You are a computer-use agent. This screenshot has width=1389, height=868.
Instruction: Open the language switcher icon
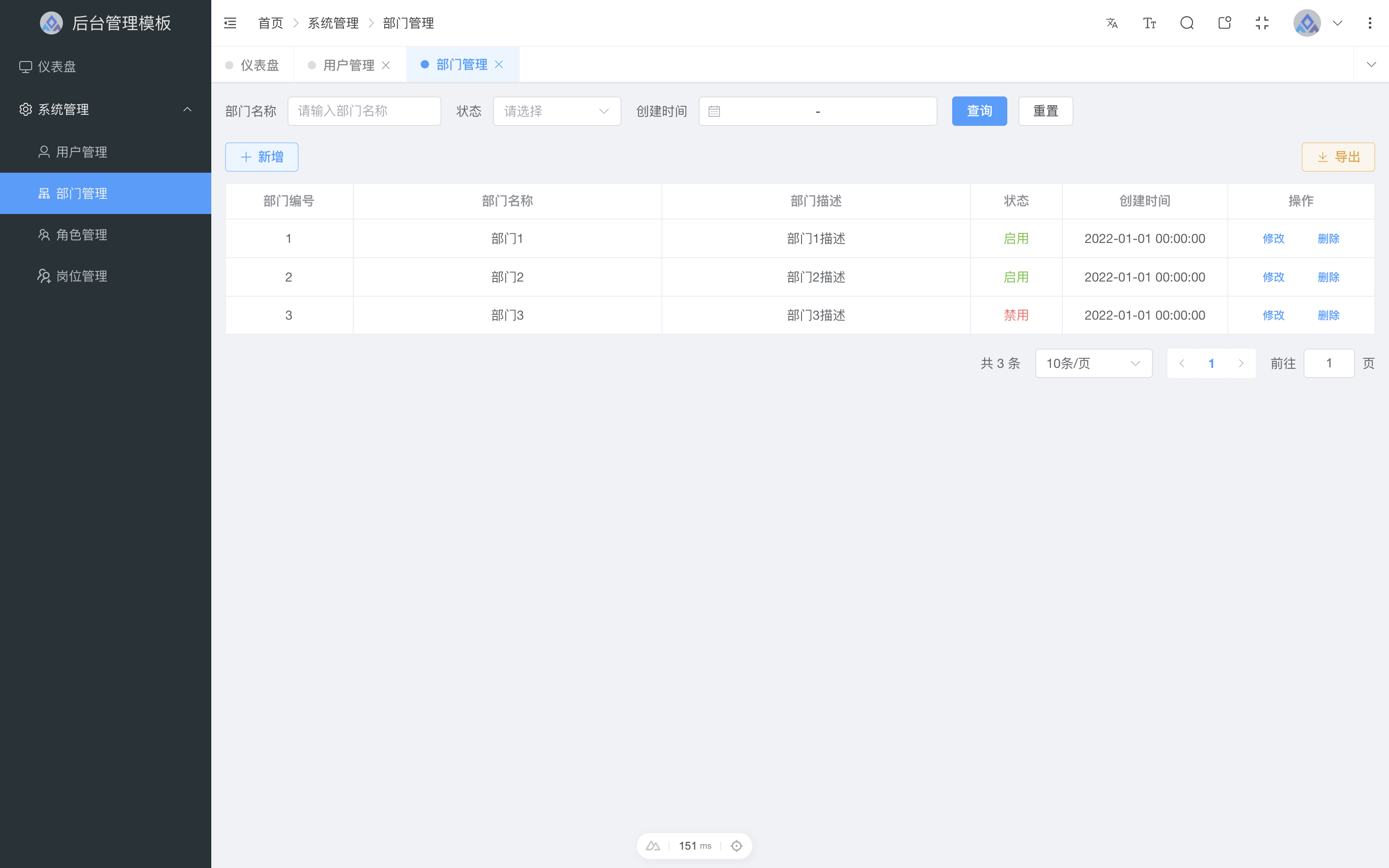pyautogui.click(x=1112, y=23)
